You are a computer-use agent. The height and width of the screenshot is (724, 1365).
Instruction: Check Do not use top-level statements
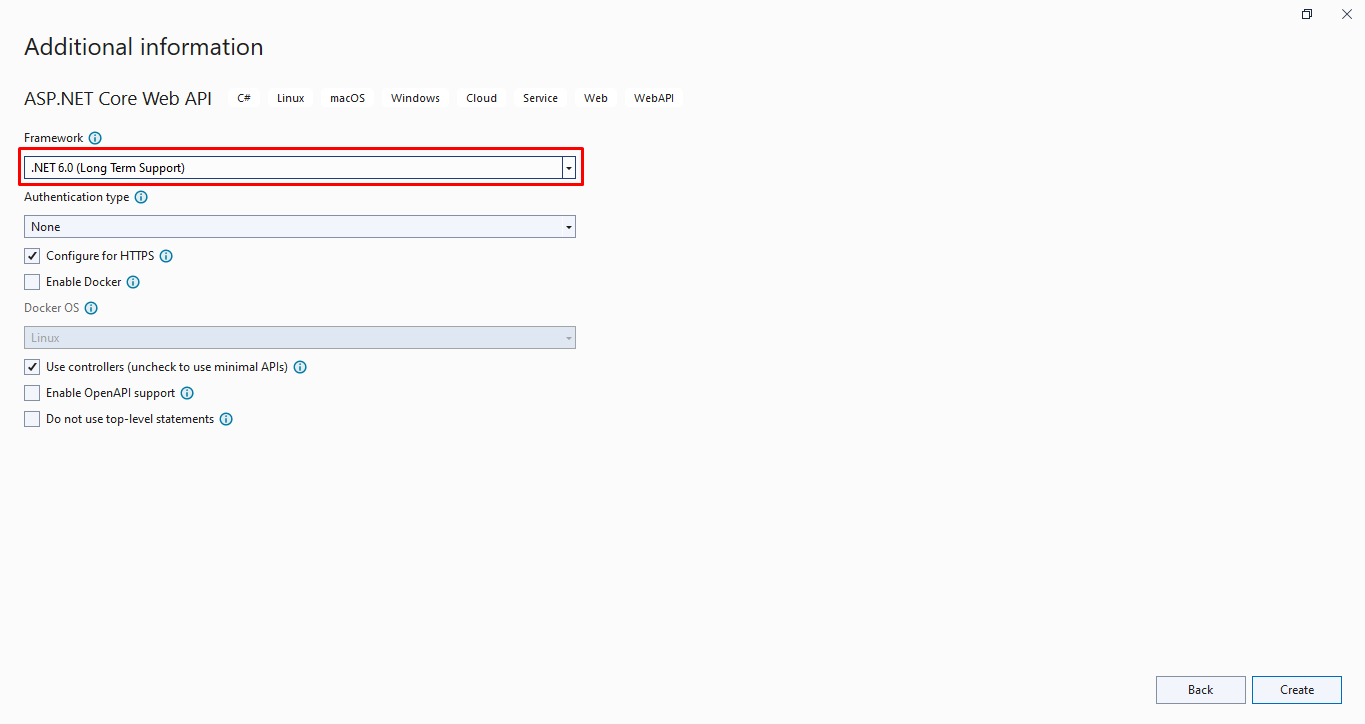32,419
